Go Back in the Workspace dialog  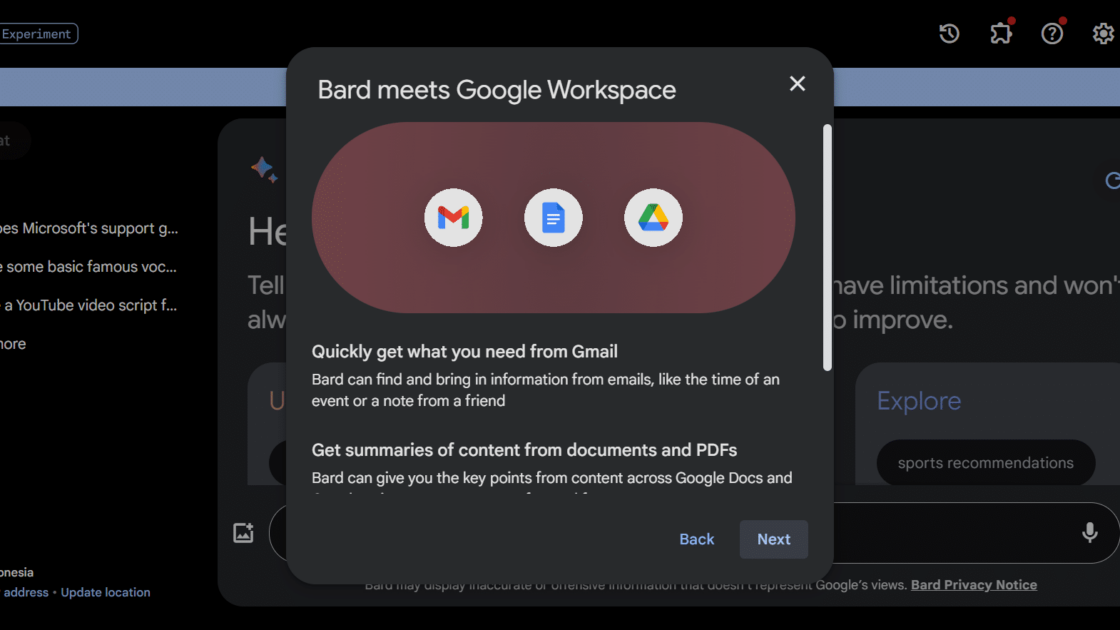[x=696, y=539]
